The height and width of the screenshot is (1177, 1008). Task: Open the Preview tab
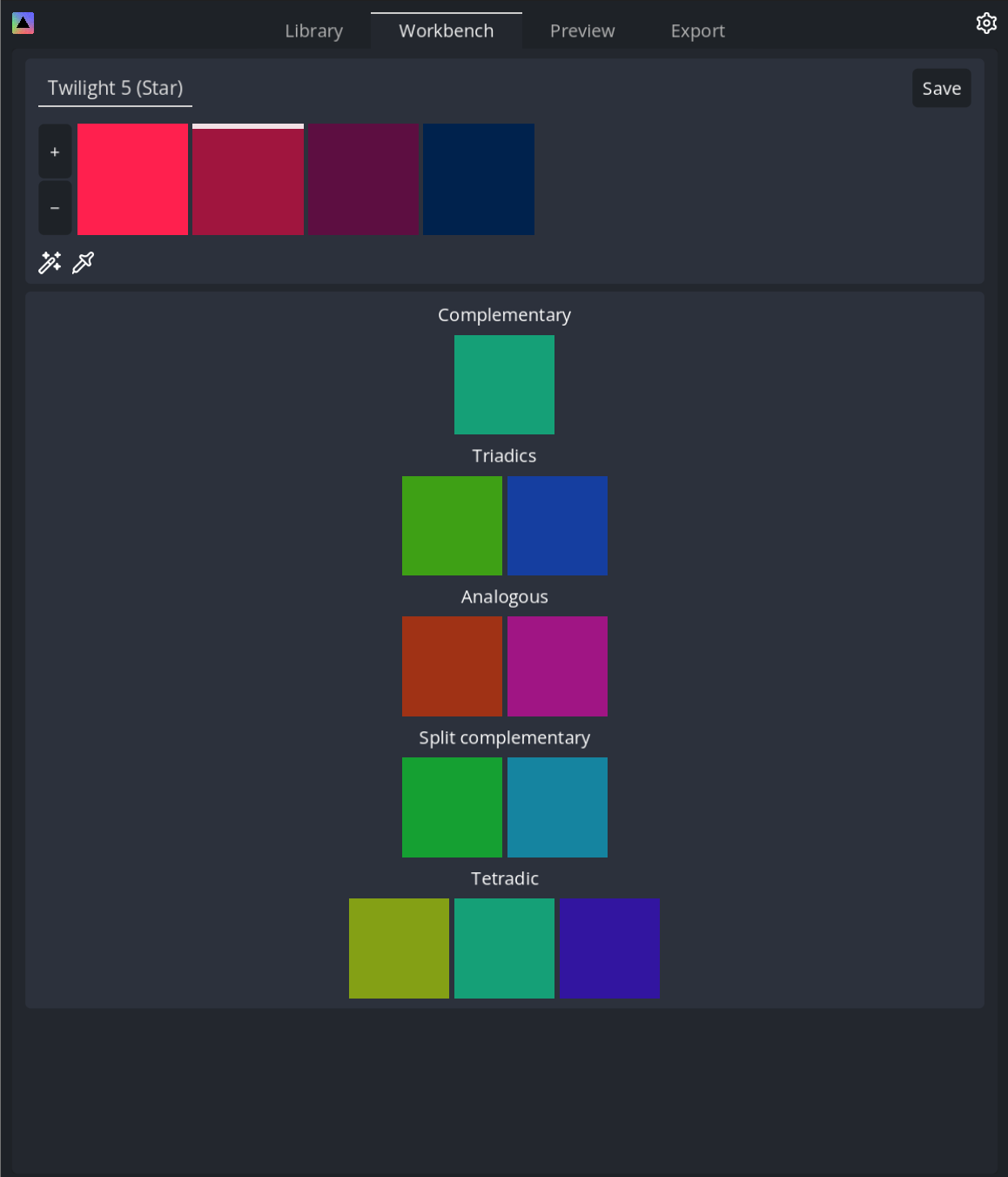point(581,30)
